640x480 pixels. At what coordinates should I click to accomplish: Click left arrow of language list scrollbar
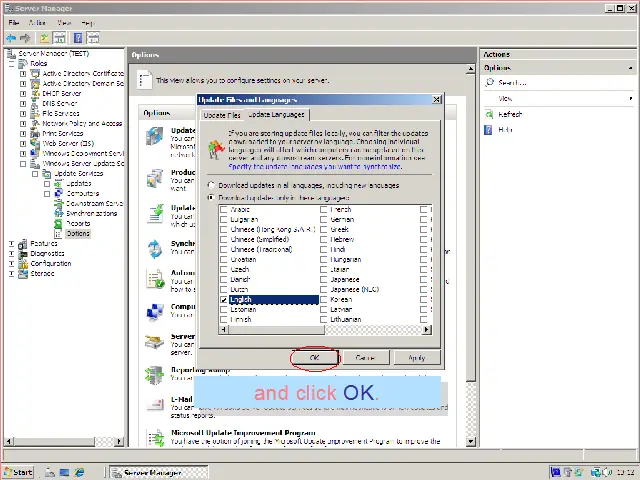point(224,329)
